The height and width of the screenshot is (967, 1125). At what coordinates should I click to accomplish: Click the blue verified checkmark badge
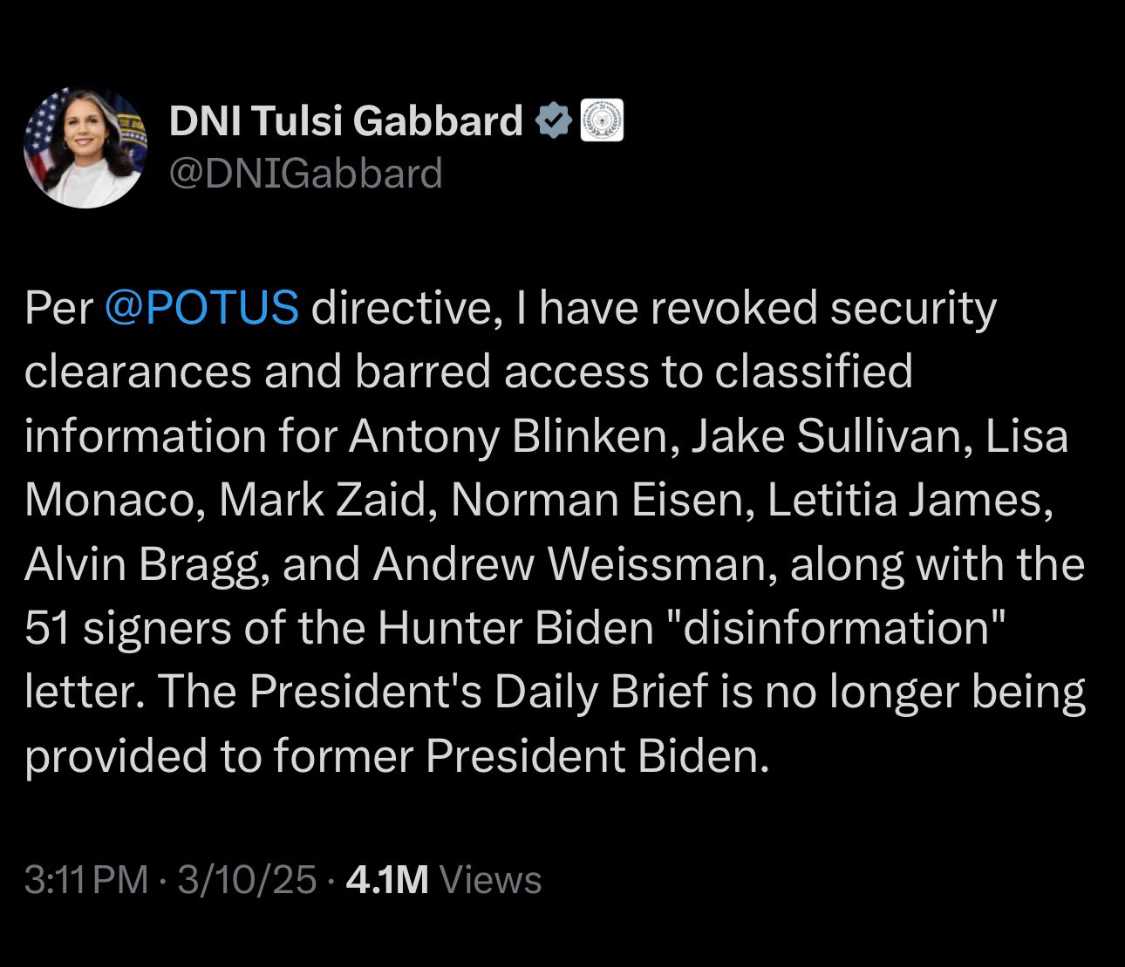(553, 121)
